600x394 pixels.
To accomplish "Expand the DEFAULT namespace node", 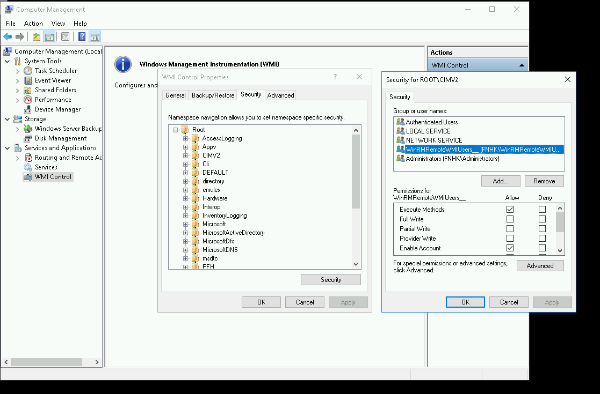I will (x=186, y=173).
